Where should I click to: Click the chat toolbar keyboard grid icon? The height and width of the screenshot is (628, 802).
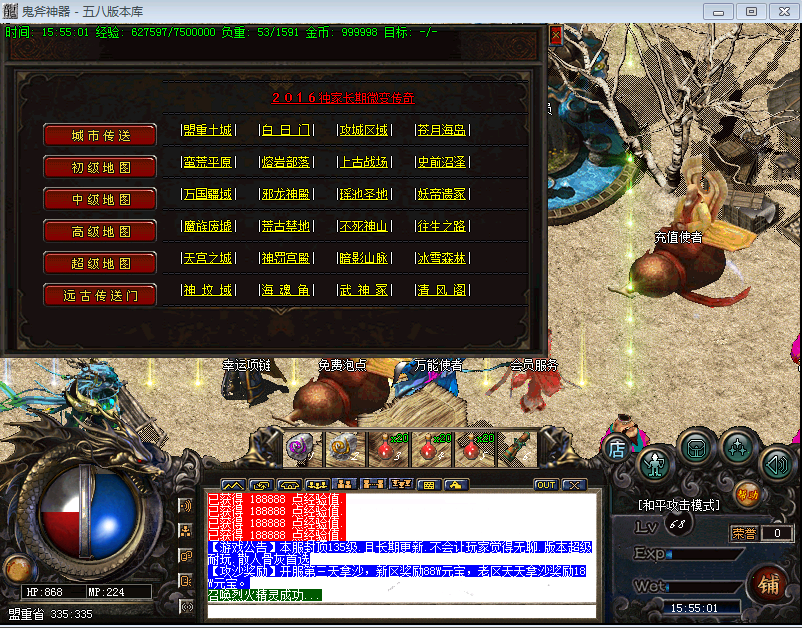click(x=429, y=484)
